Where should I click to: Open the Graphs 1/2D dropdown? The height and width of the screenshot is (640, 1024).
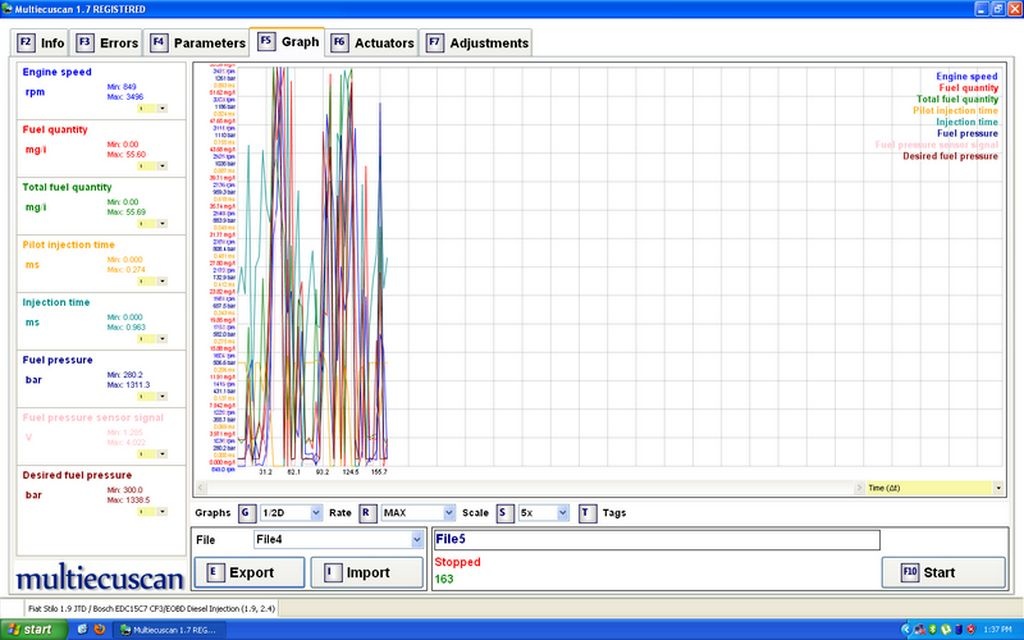pos(291,513)
